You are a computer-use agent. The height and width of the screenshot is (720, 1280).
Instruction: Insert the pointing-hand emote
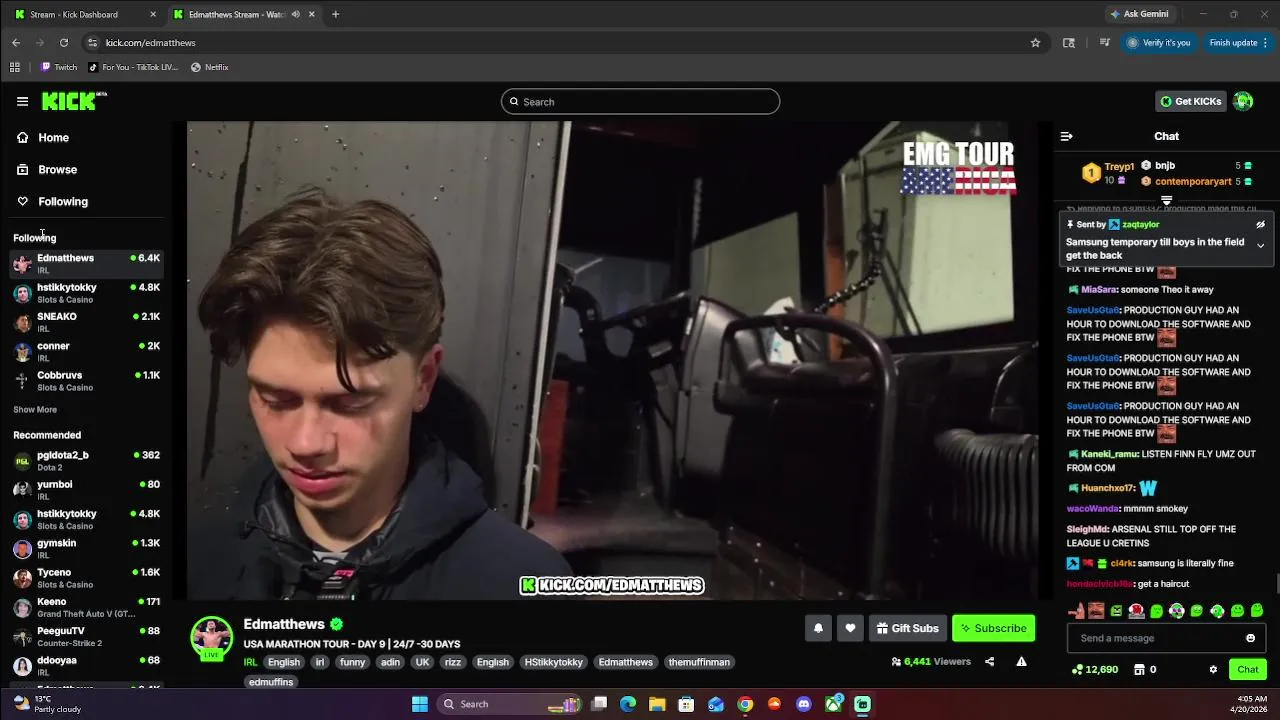click(x=1076, y=611)
